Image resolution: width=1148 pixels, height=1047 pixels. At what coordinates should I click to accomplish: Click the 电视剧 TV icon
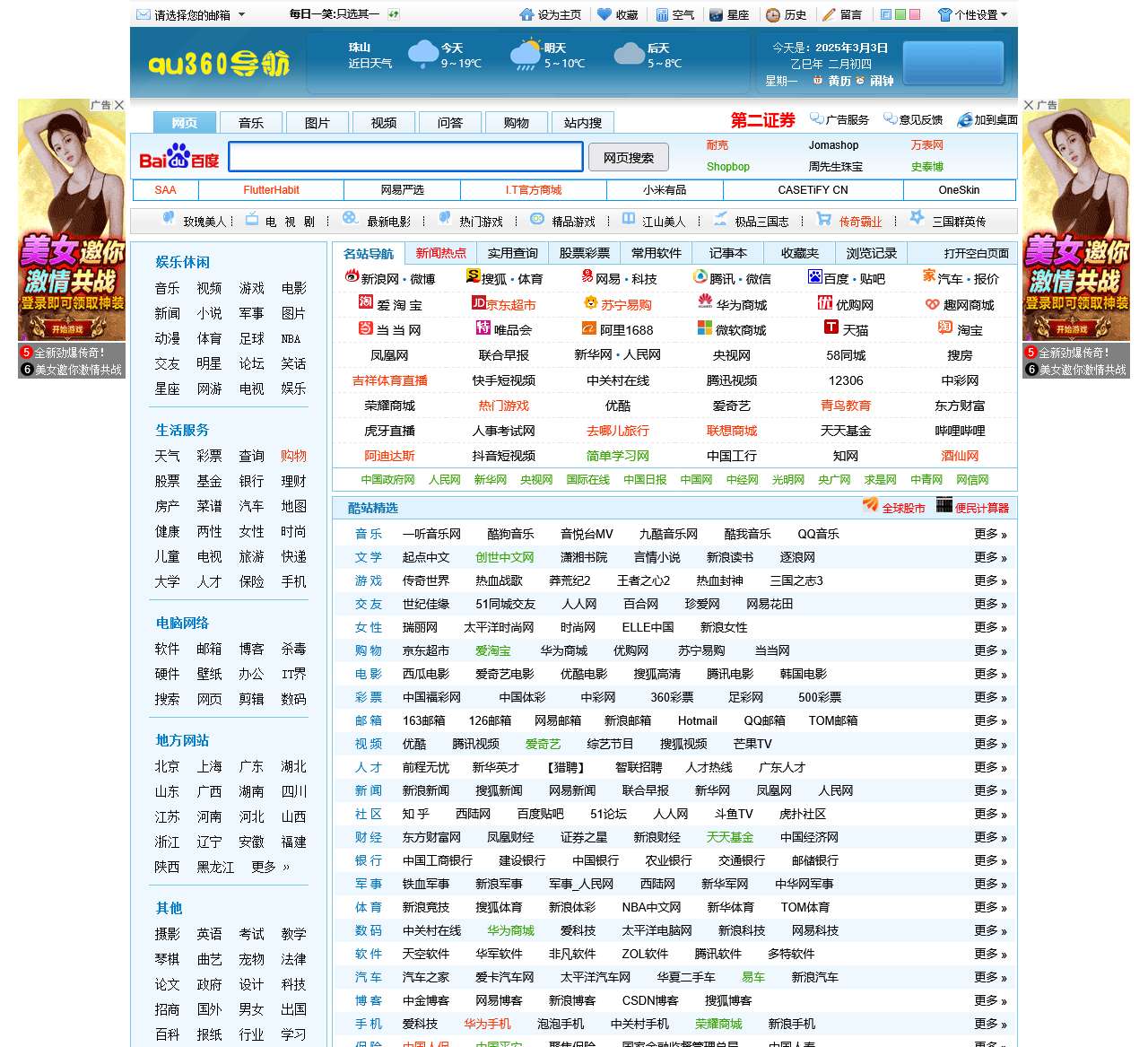(x=252, y=219)
